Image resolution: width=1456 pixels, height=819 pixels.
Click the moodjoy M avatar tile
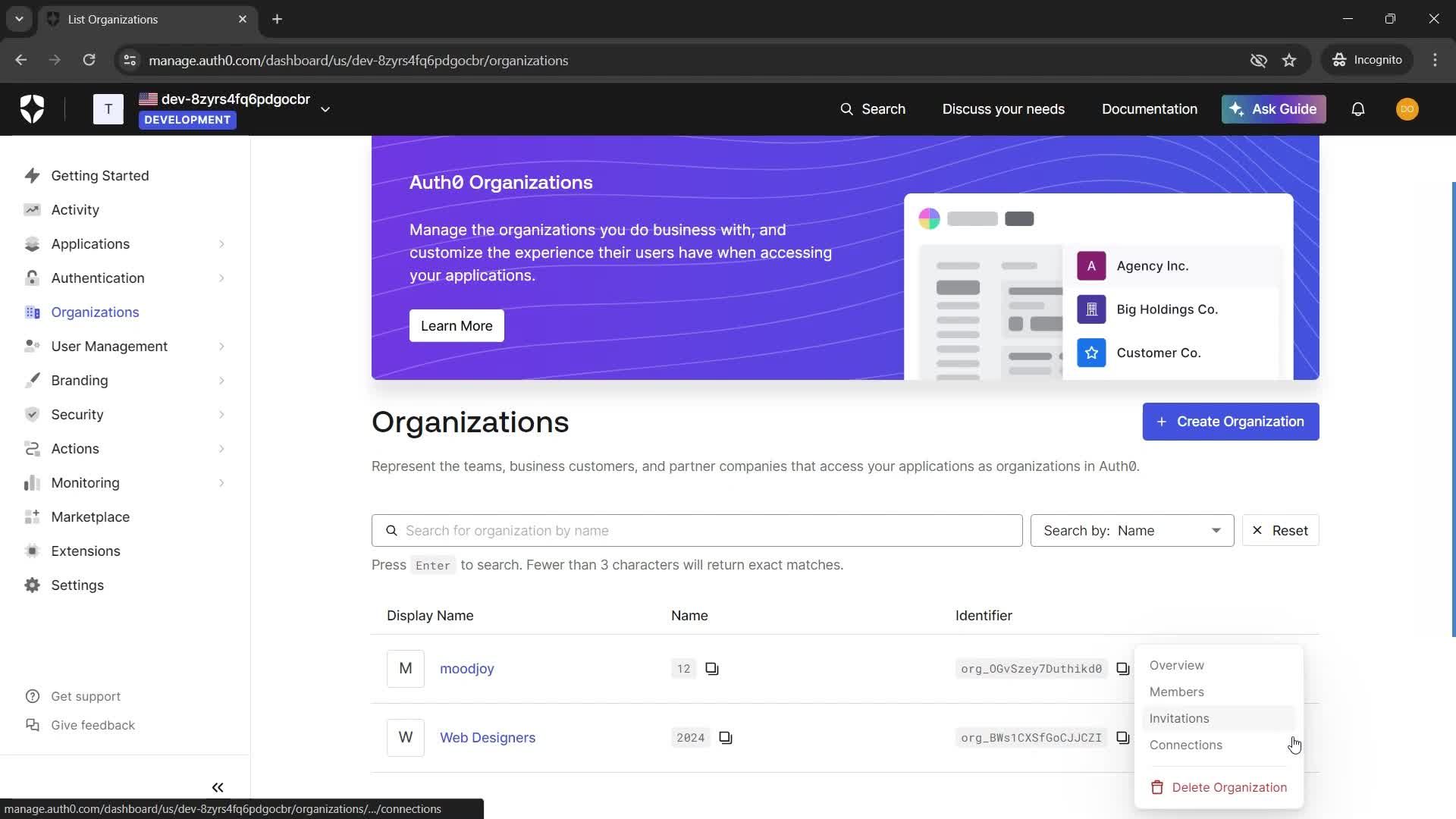coord(406,669)
